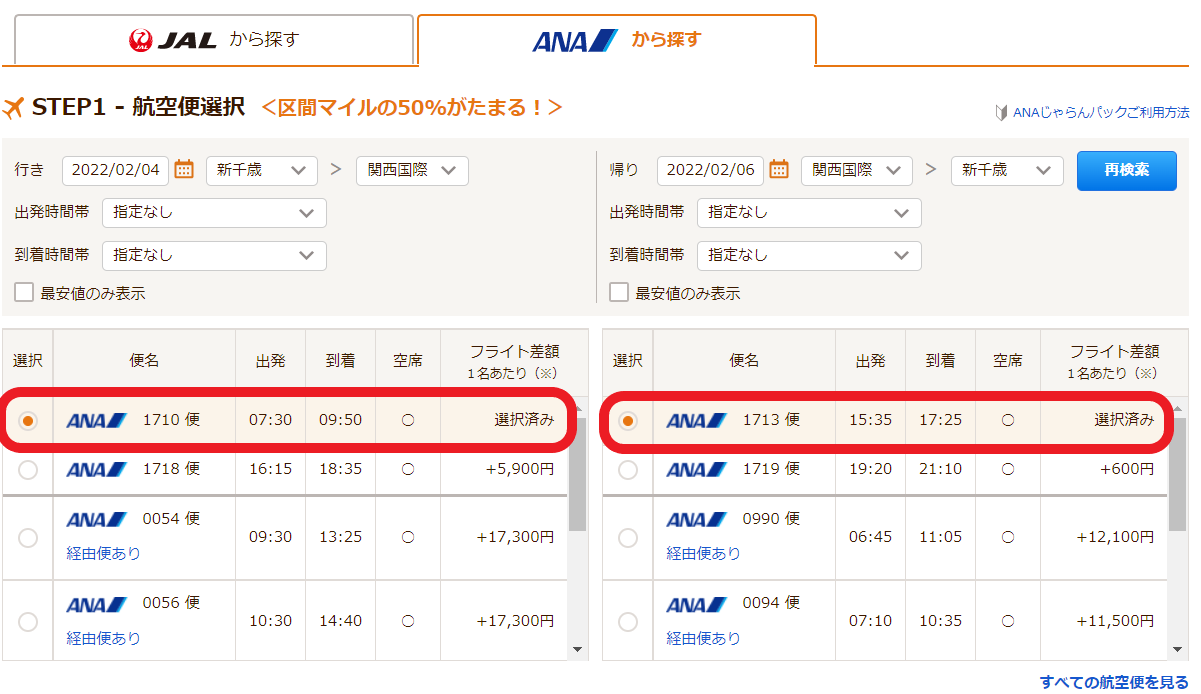Open 経由便あり link under flight 0056

[104, 638]
